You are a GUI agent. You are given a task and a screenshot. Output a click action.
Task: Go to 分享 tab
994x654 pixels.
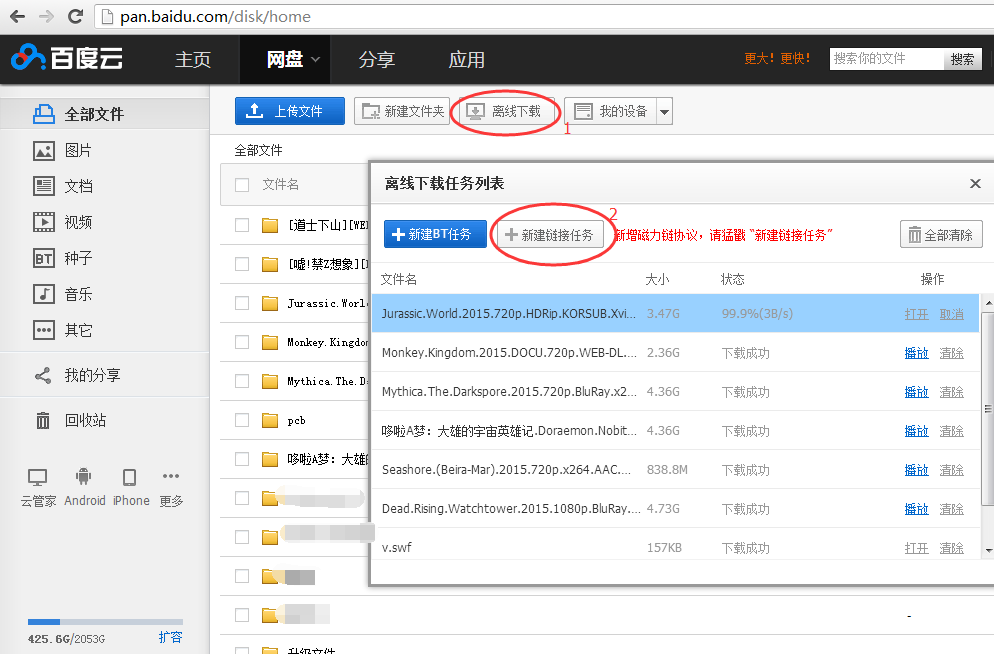pos(377,60)
